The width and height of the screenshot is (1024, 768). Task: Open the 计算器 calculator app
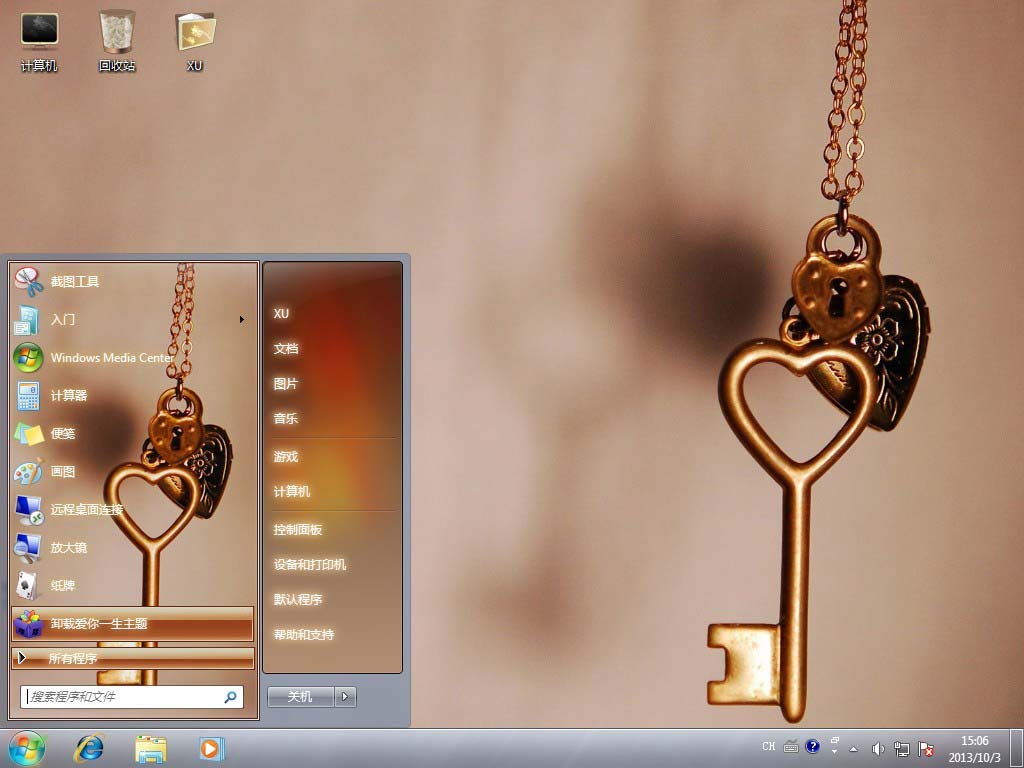(x=68, y=396)
